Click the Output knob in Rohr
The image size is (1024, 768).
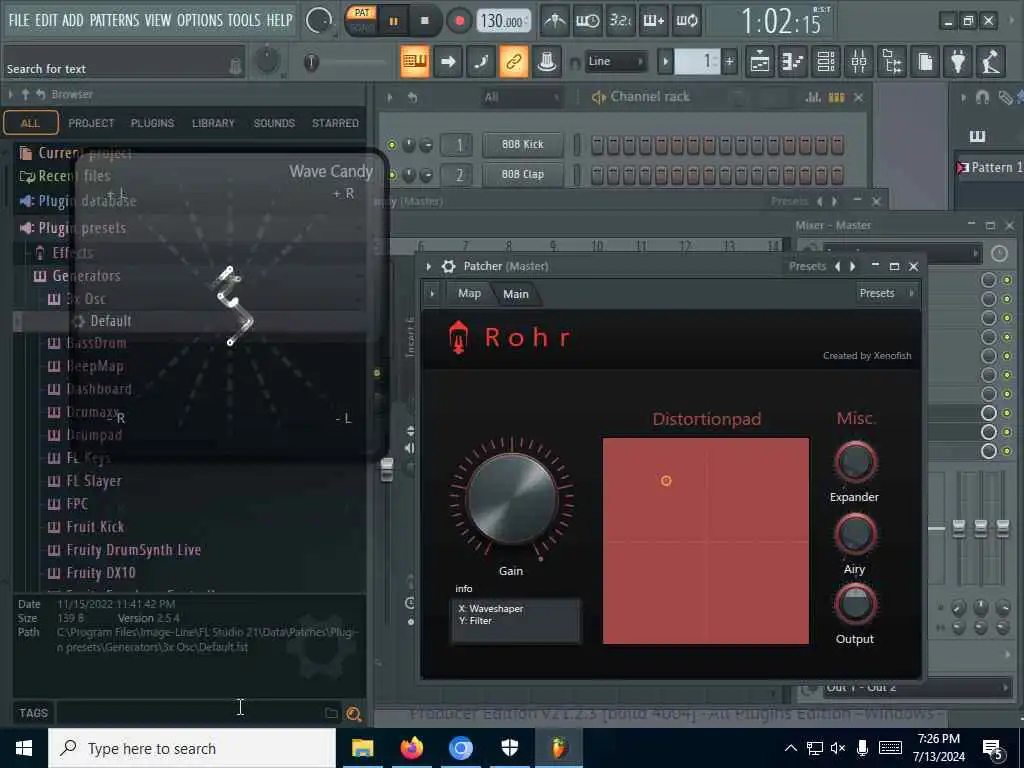pyautogui.click(x=855, y=604)
